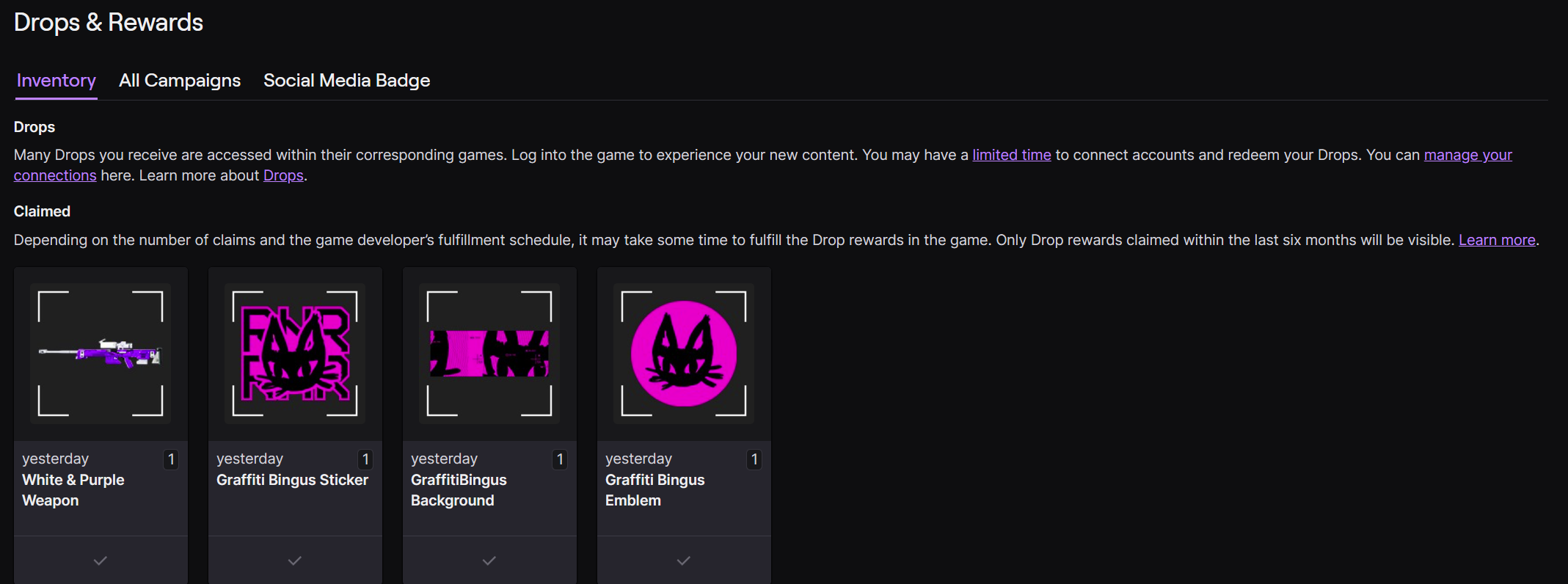This screenshot has height=584, width=1568.
Task: Click the count badge on White & Purple Weapon
Action: [x=171, y=459]
